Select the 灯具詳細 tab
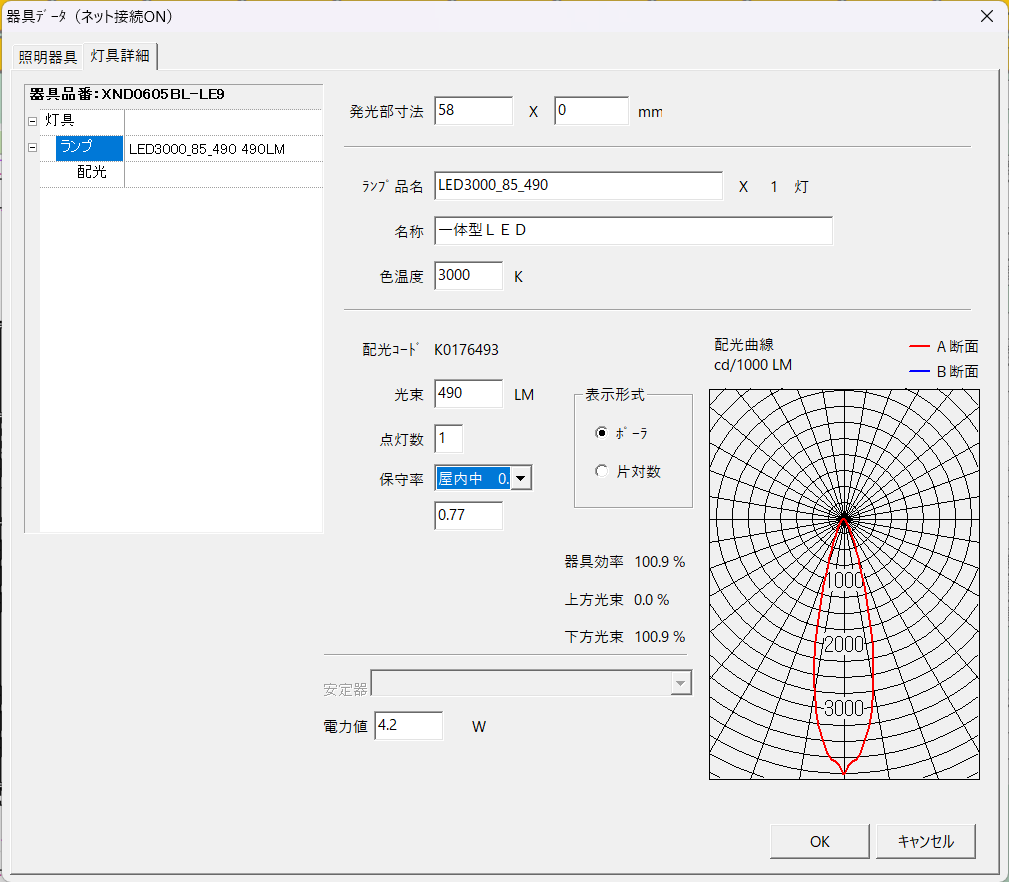The width and height of the screenshot is (1009, 882). (120, 56)
